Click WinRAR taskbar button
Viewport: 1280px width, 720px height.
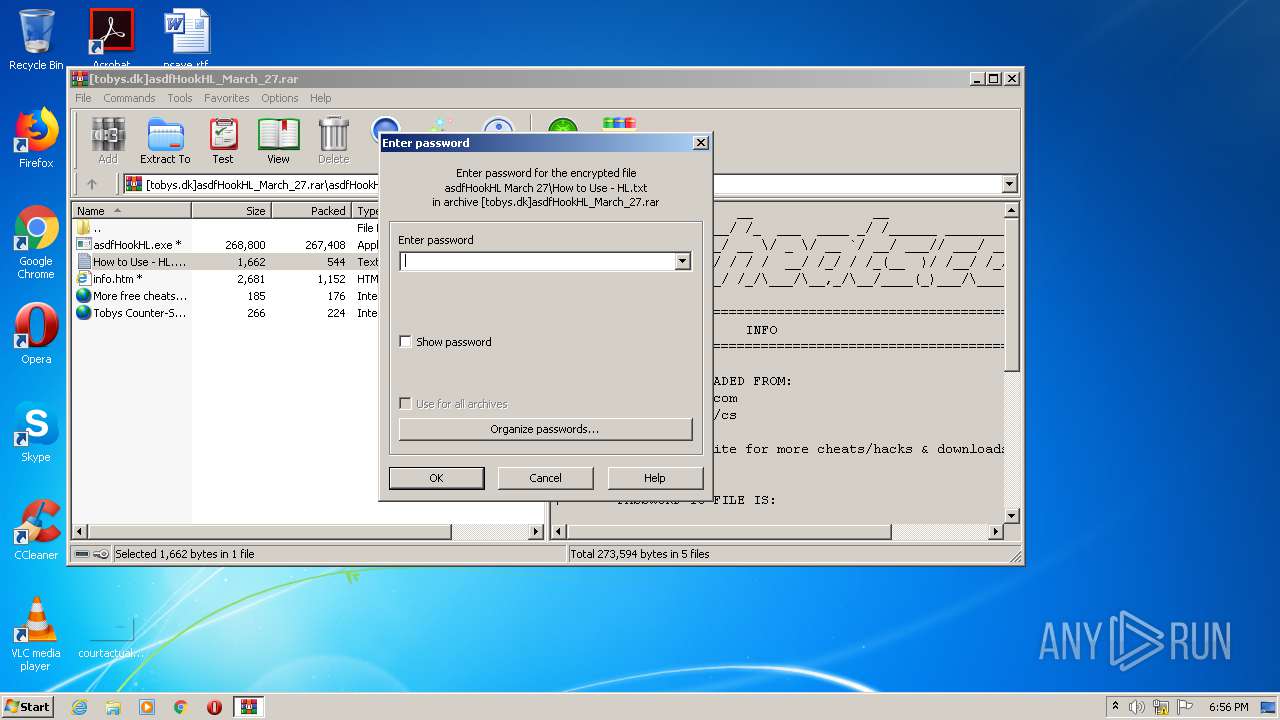click(249, 707)
